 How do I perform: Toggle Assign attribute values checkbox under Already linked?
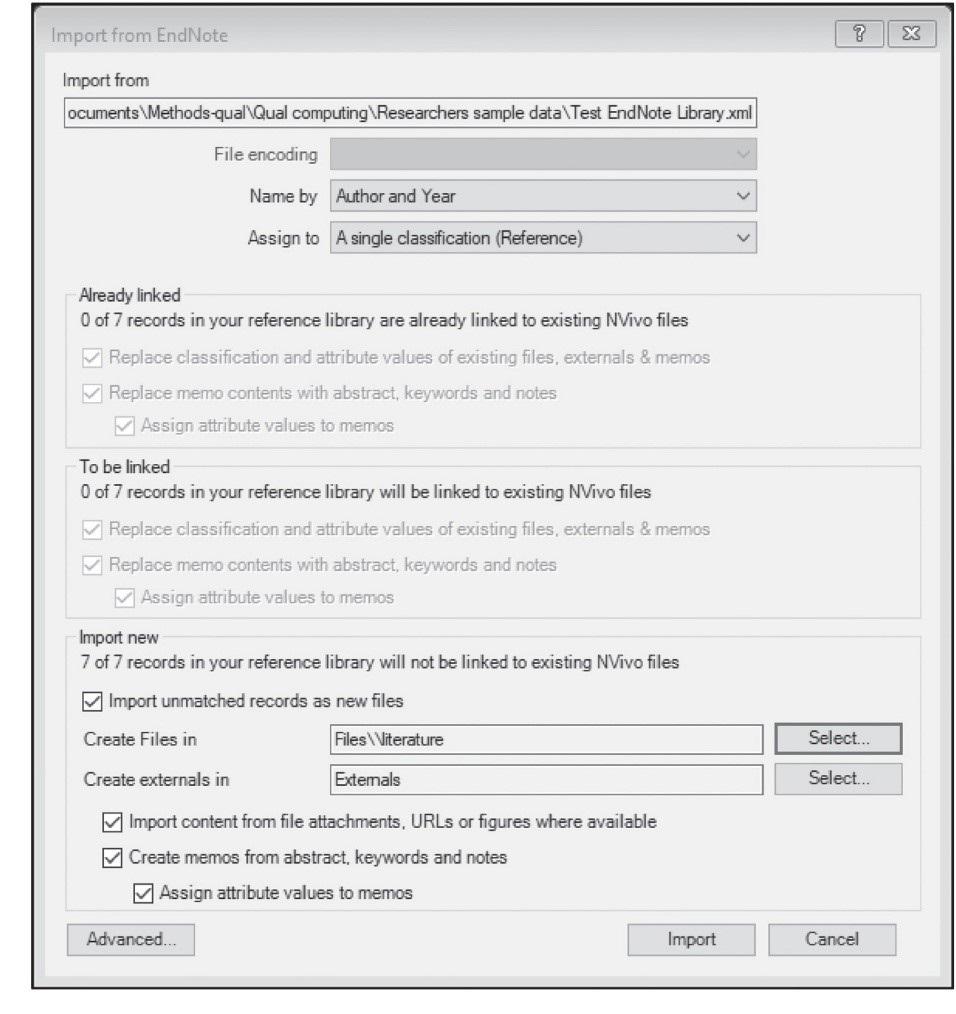[124, 426]
